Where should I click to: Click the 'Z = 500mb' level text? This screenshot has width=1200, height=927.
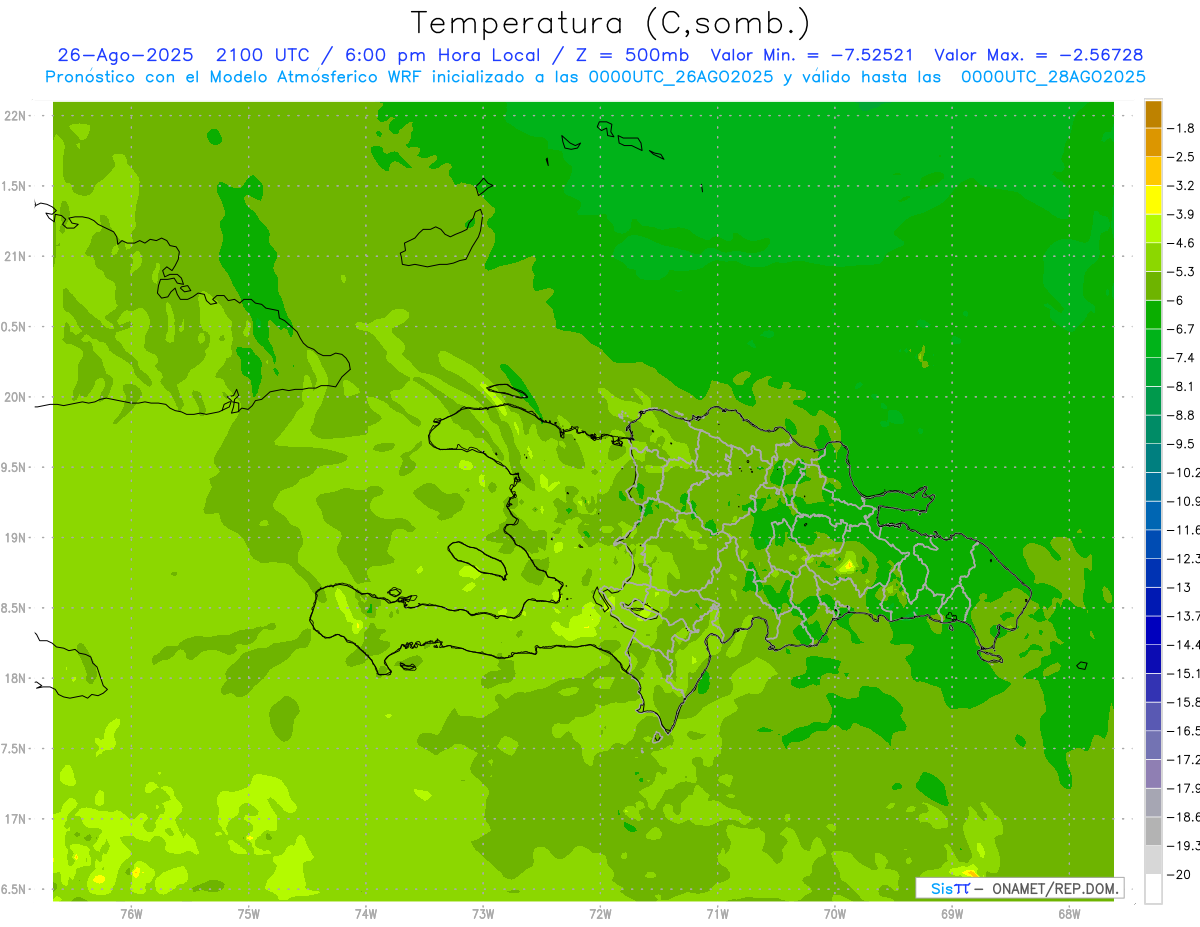tap(629, 55)
